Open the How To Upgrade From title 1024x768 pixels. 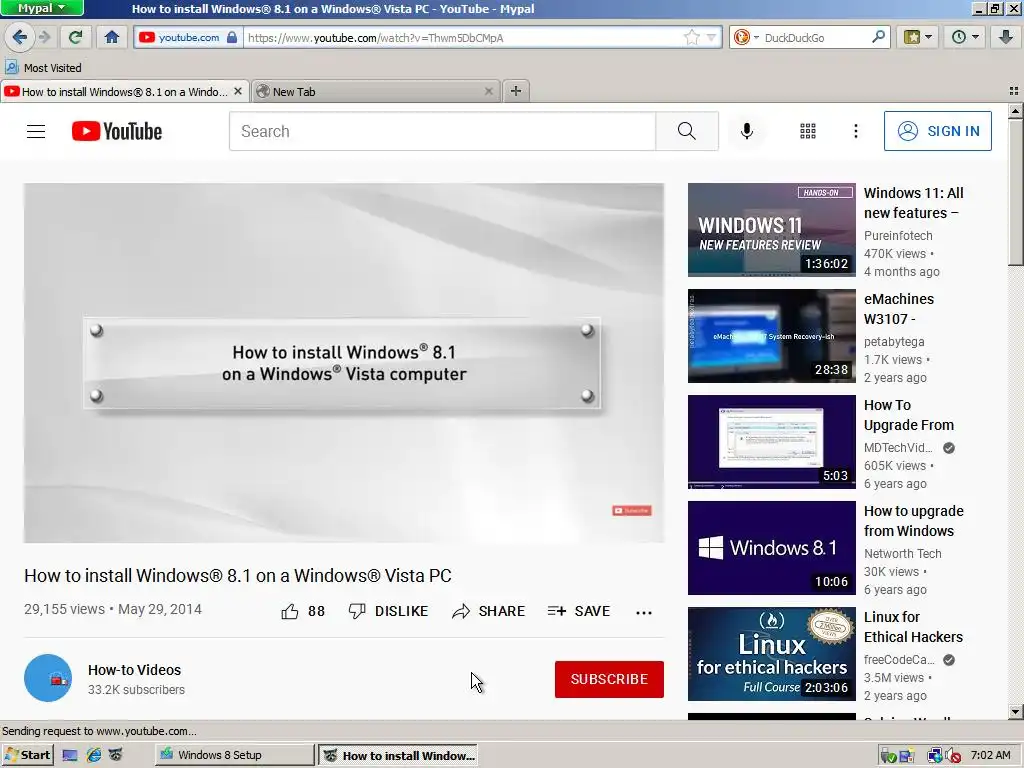[908, 415]
